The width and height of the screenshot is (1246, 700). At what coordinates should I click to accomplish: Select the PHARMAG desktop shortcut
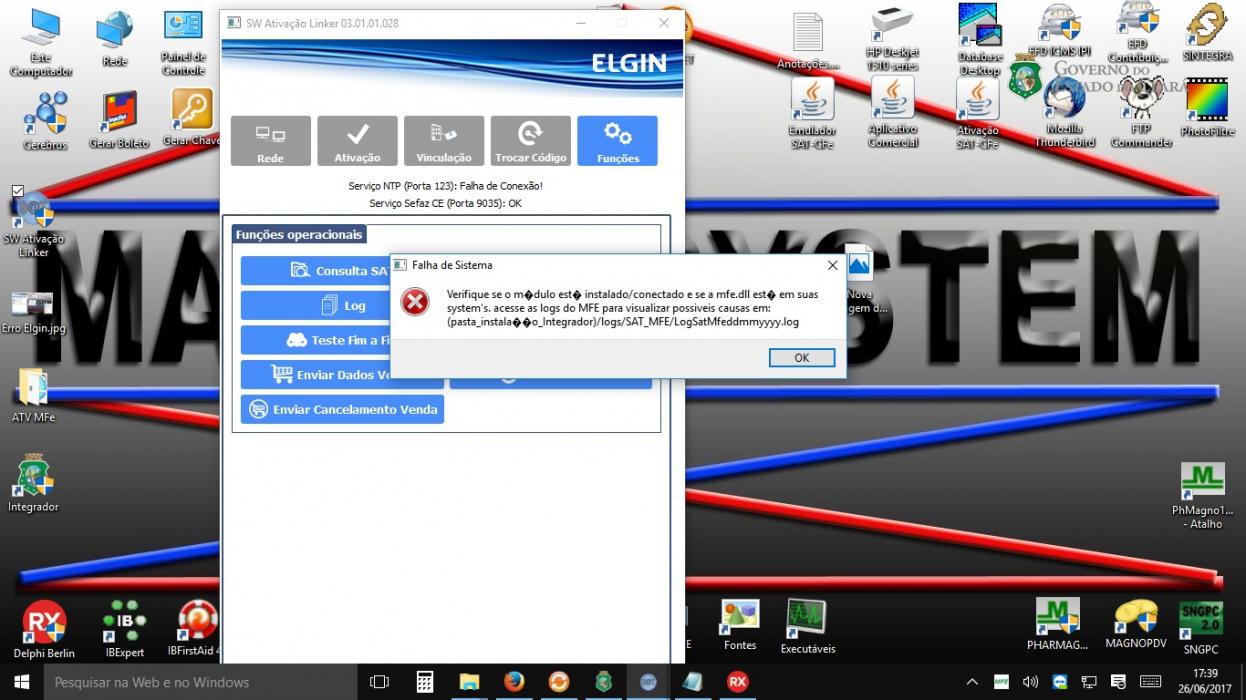point(1057,626)
